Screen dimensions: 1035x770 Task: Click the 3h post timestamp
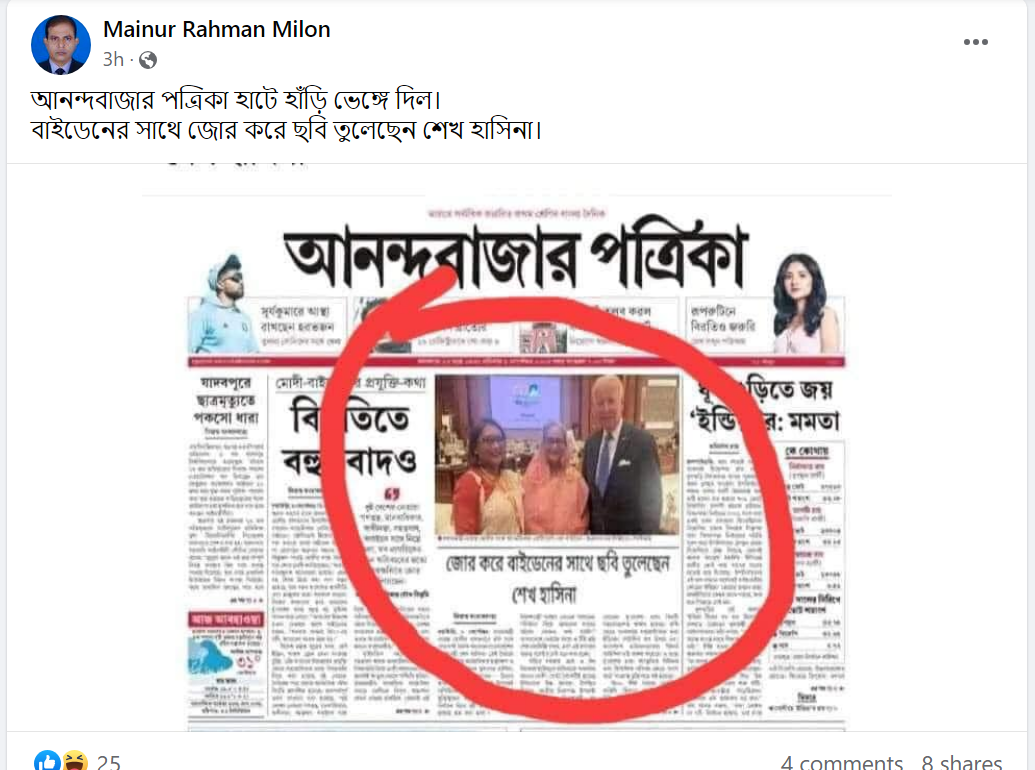113,60
